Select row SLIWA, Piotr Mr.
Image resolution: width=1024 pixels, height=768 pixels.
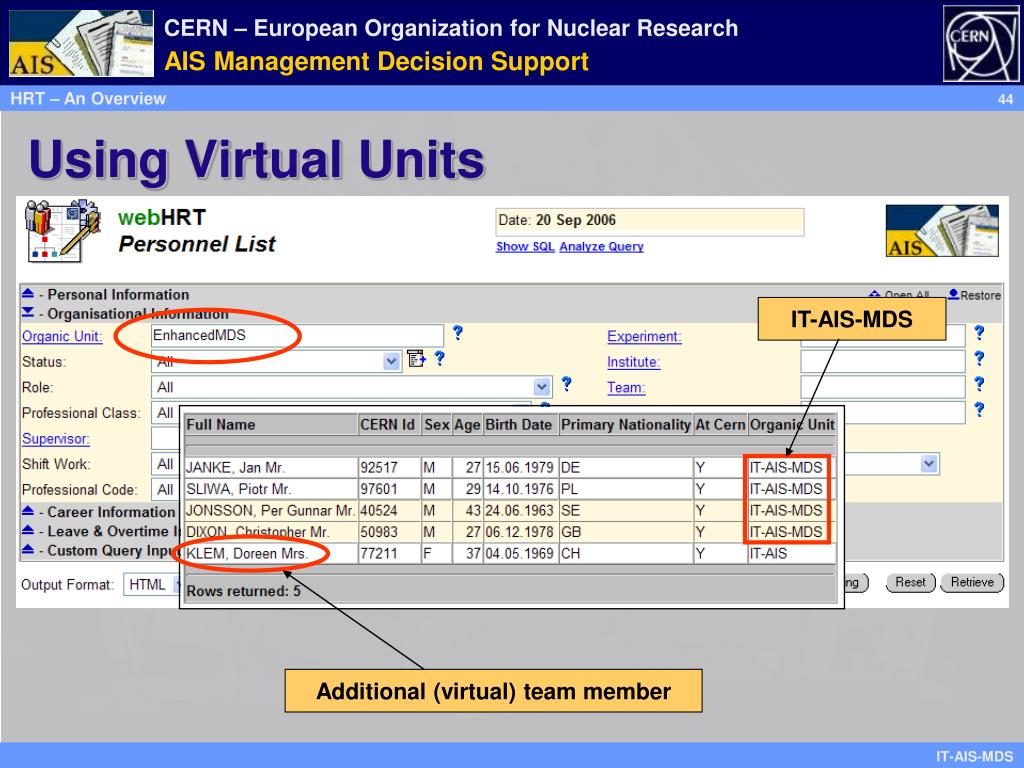pyautogui.click(x=510, y=489)
